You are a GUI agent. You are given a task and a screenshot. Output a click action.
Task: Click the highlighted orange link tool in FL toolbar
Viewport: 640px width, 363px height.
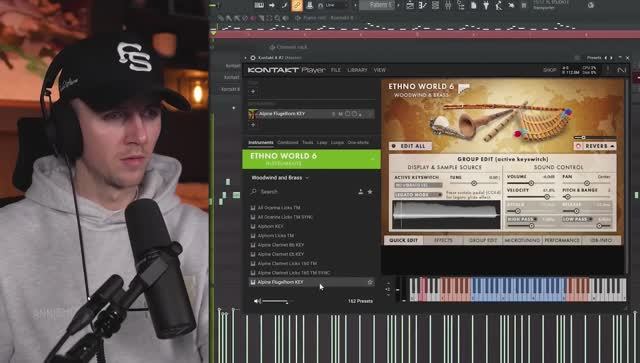tap(297, 5)
